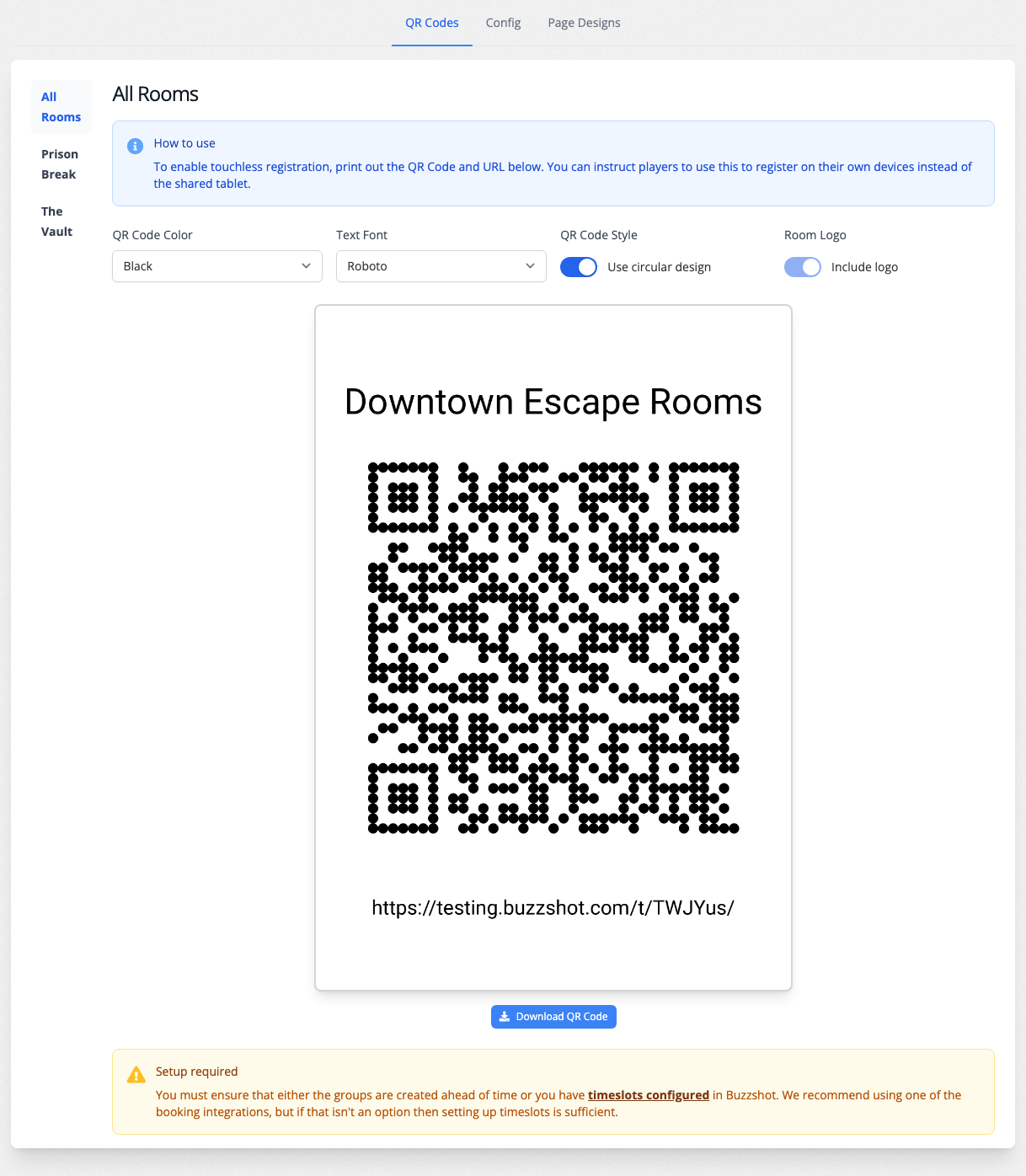The image size is (1026, 1176).
Task: Click the Room Logo label
Action: pos(815,235)
